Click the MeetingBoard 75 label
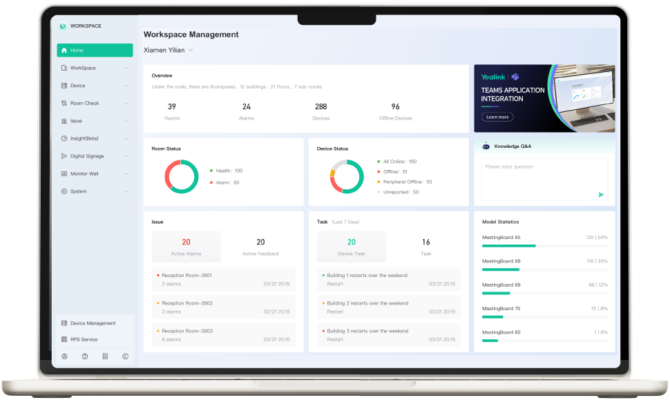Viewport: 670px width, 400px height. coord(501,309)
